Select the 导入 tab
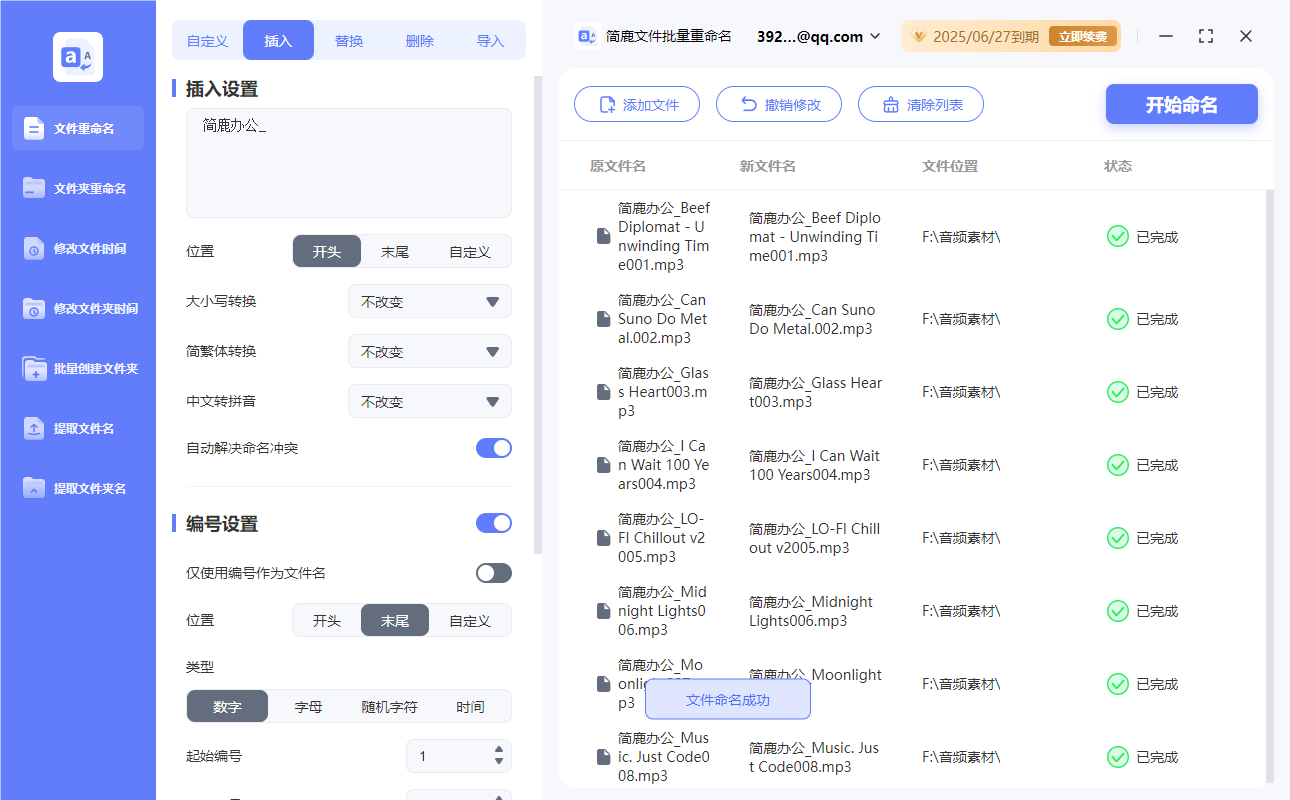Viewport: 1290px width, 800px height. pyautogui.click(x=491, y=39)
